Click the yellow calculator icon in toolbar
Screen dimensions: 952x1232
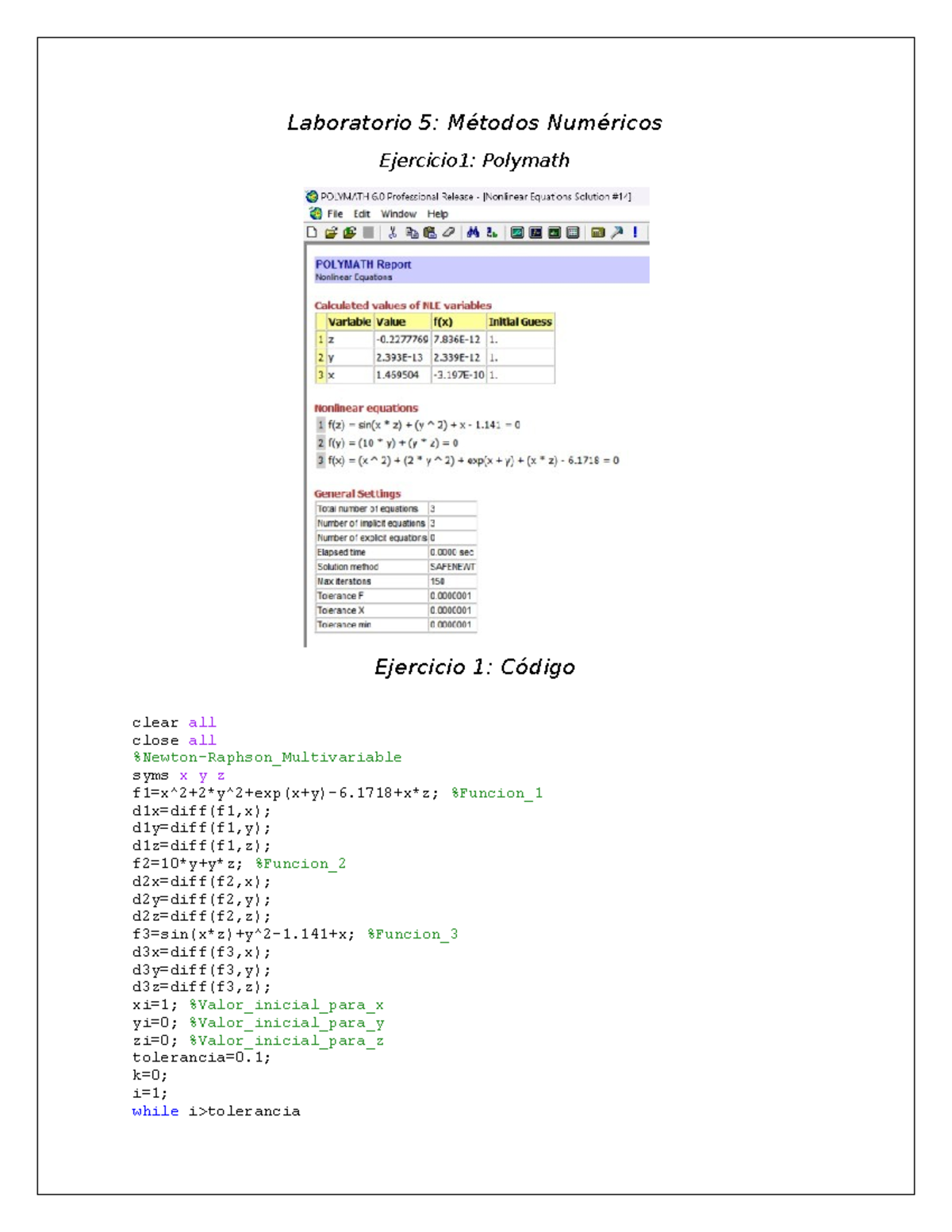598,232
